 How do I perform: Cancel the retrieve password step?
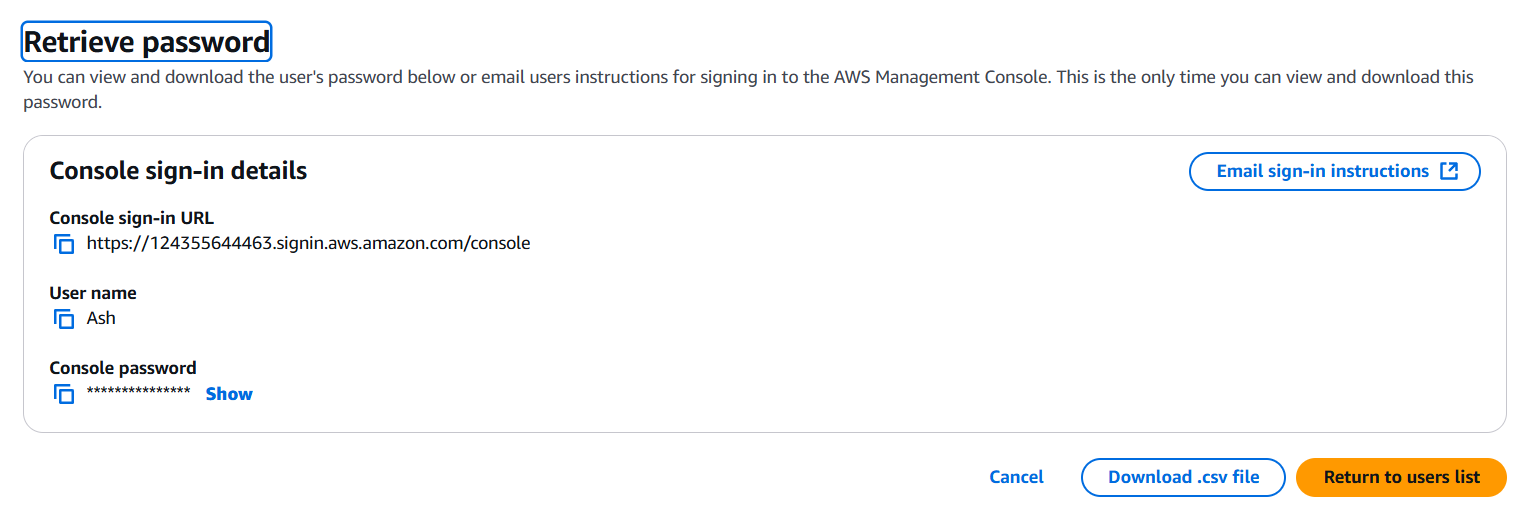(x=1016, y=477)
